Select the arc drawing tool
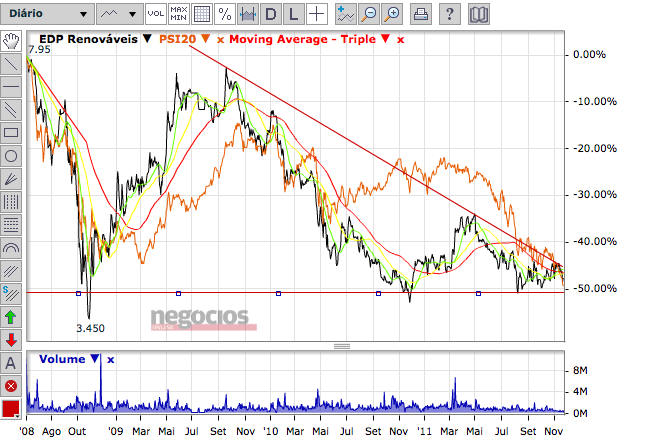The width and height of the screenshot is (652, 444). click(x=11, y=248)
